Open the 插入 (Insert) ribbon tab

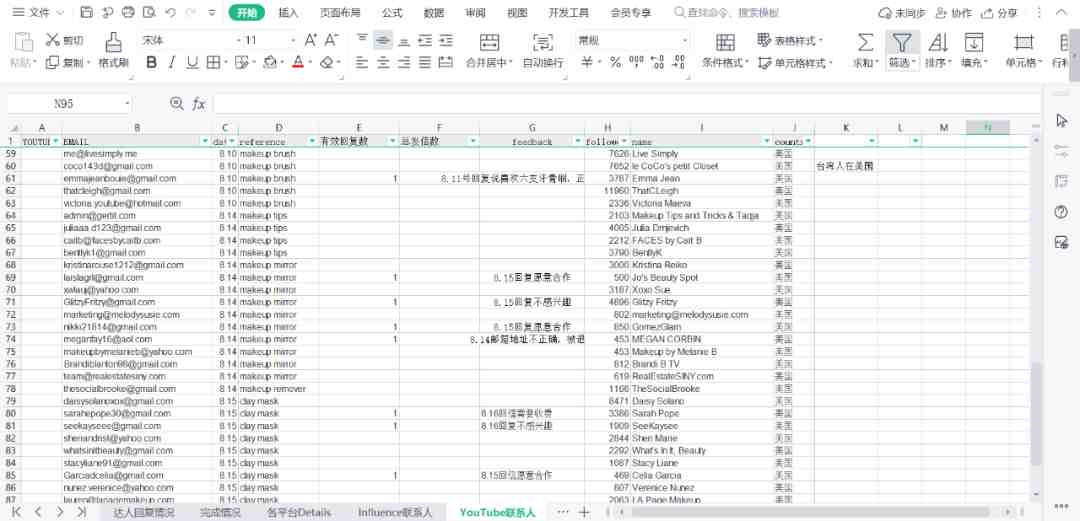click(x=288, y=13)
